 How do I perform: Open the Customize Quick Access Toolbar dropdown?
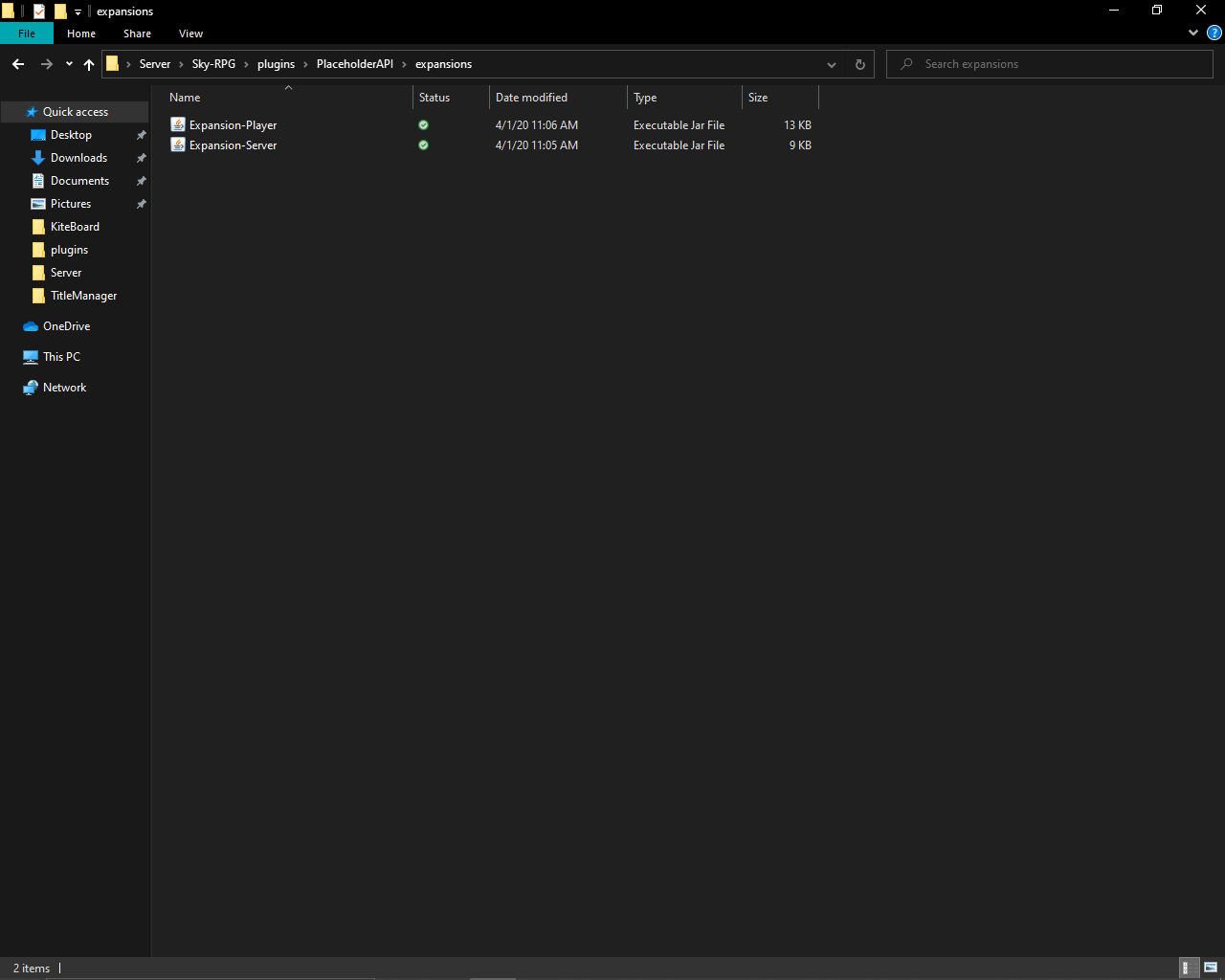(x=78, y=12)
